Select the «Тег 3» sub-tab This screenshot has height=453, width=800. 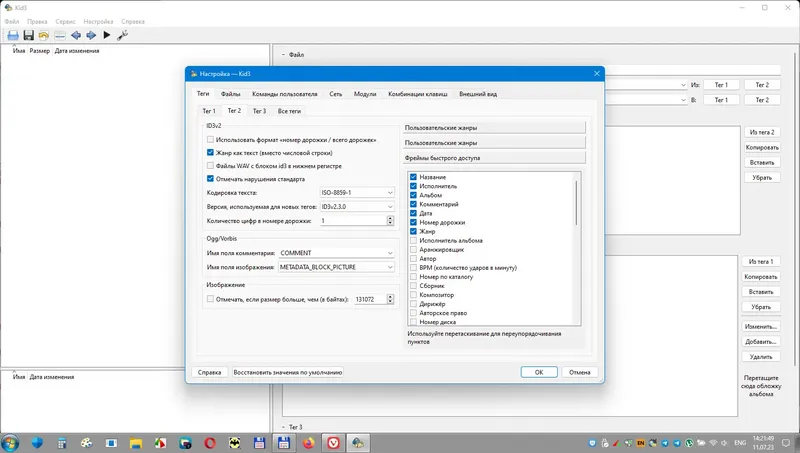[259, 111]
